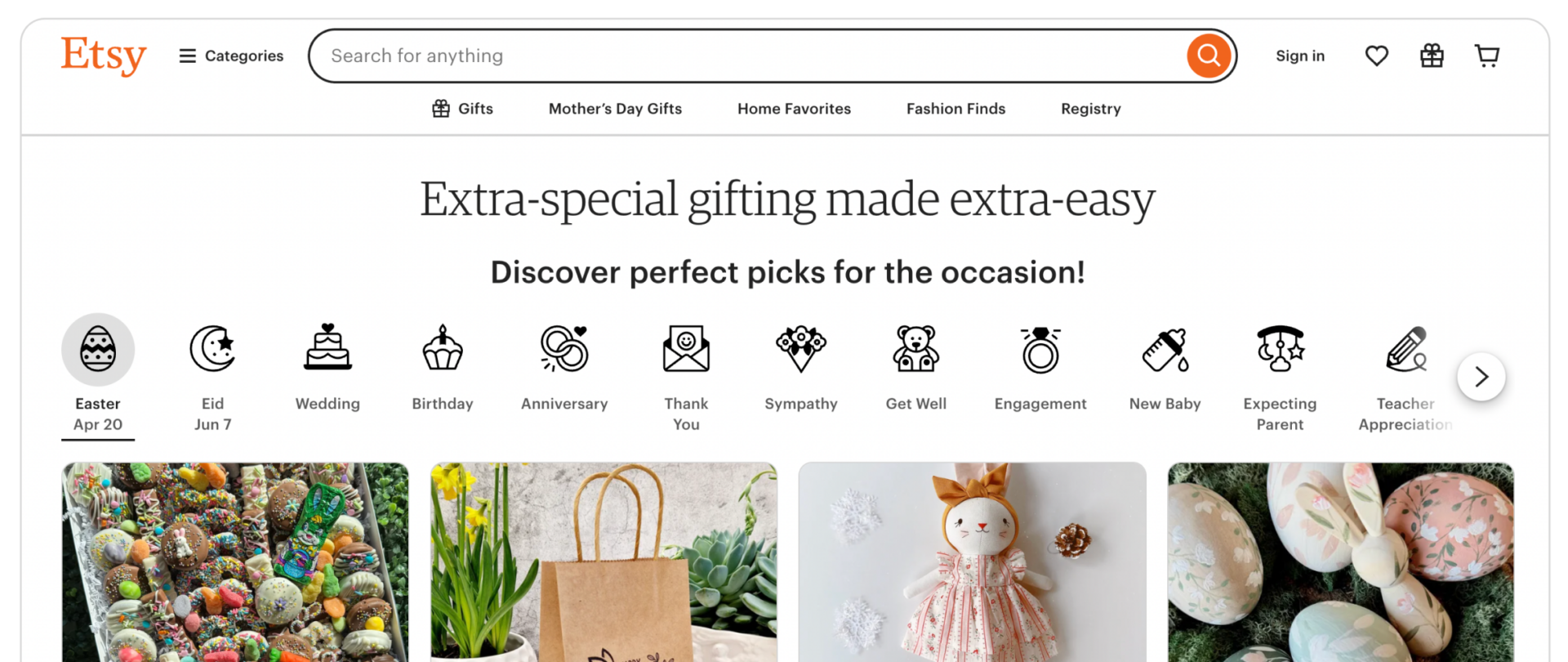Pick the Birthday cupcake icon
The width and height of the screenshot is (1568, 662).
pos(443,348)
